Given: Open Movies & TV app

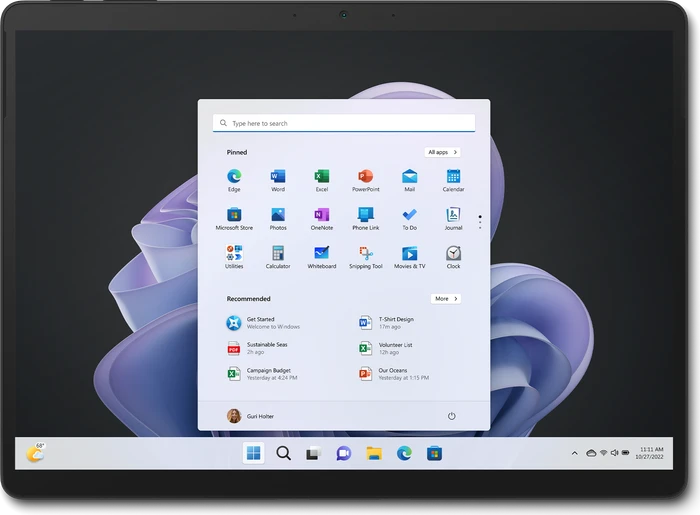Looking at the screenshot, I should 409,257.
